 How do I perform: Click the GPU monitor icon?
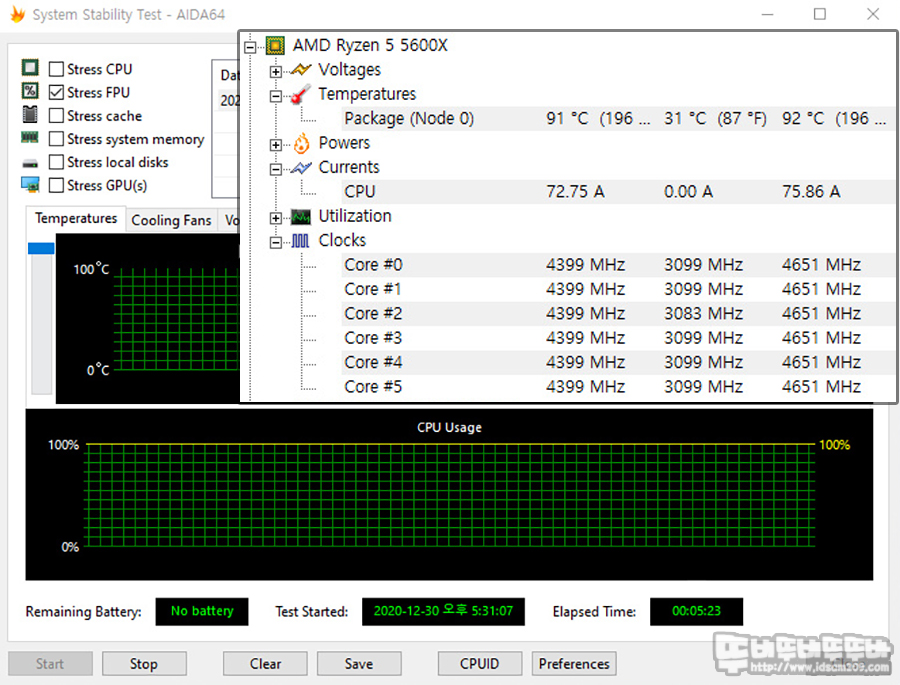coord(30,185)
